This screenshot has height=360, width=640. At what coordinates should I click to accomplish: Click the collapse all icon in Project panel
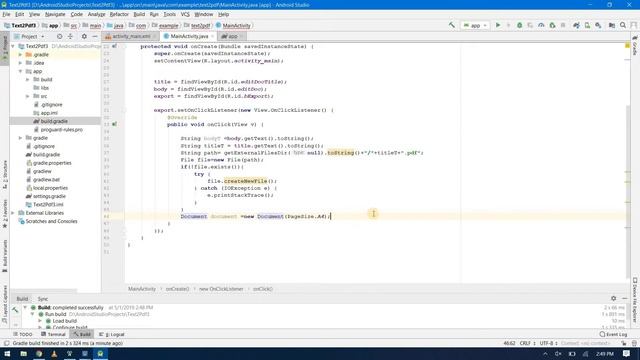(70, 36)
